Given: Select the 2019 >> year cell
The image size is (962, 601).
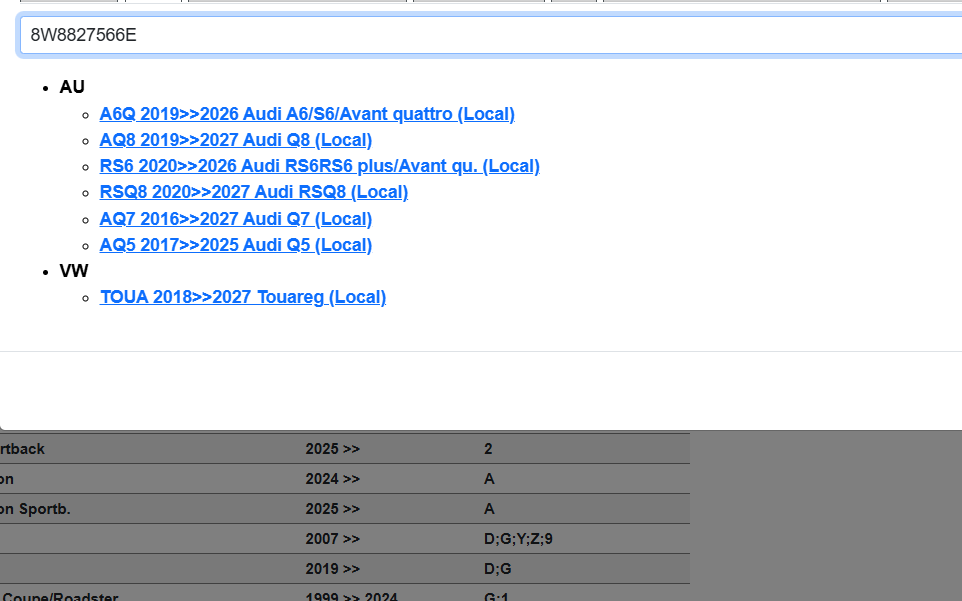Looking at the screenshot, I should click(332, 569).
